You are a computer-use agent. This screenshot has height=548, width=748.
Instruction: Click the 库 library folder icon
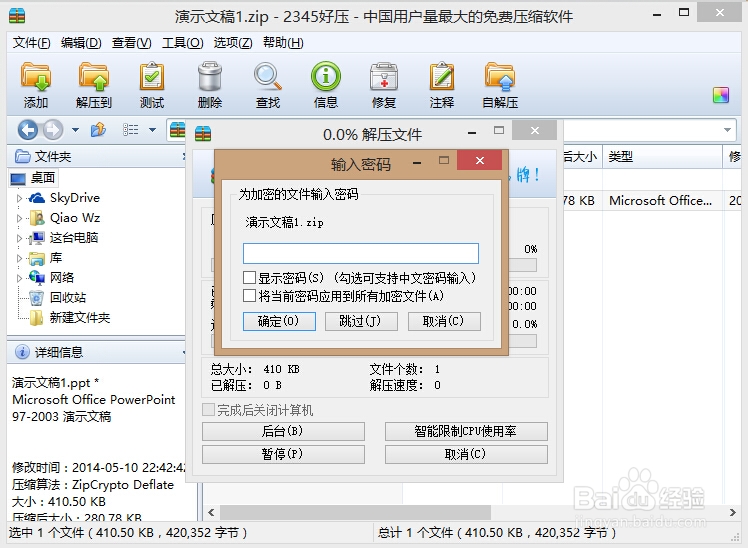pyautogui.click(x=36, y=258)
